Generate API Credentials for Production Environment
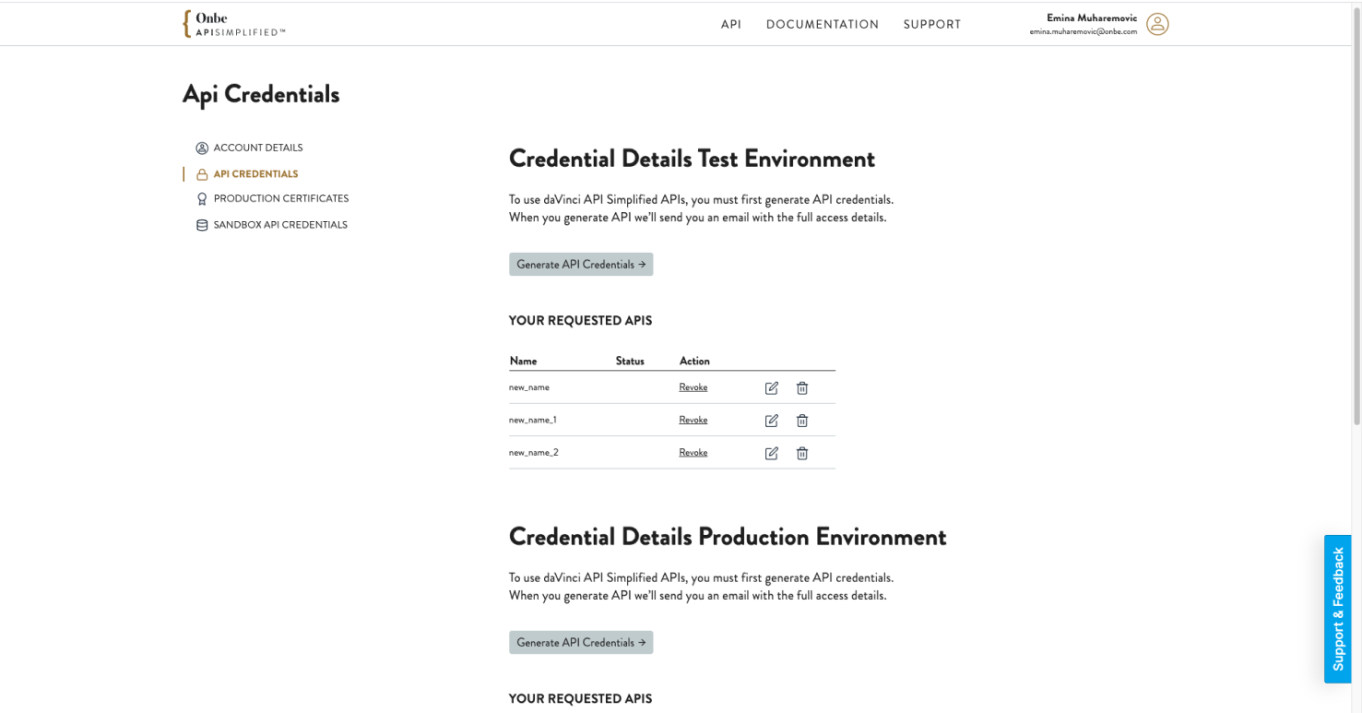1362x713 pixels. coord(581,643)
